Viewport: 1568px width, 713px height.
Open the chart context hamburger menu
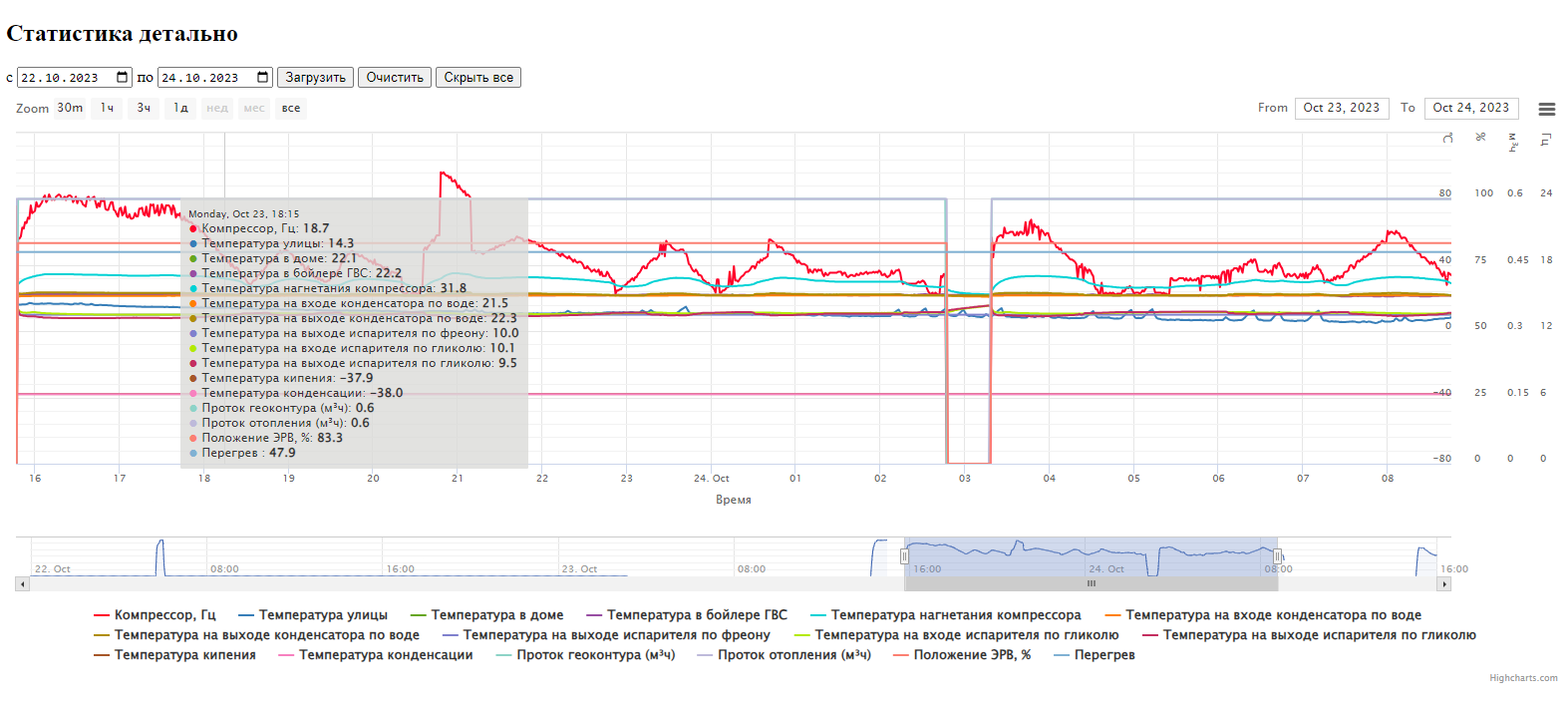pos(1546,109)
